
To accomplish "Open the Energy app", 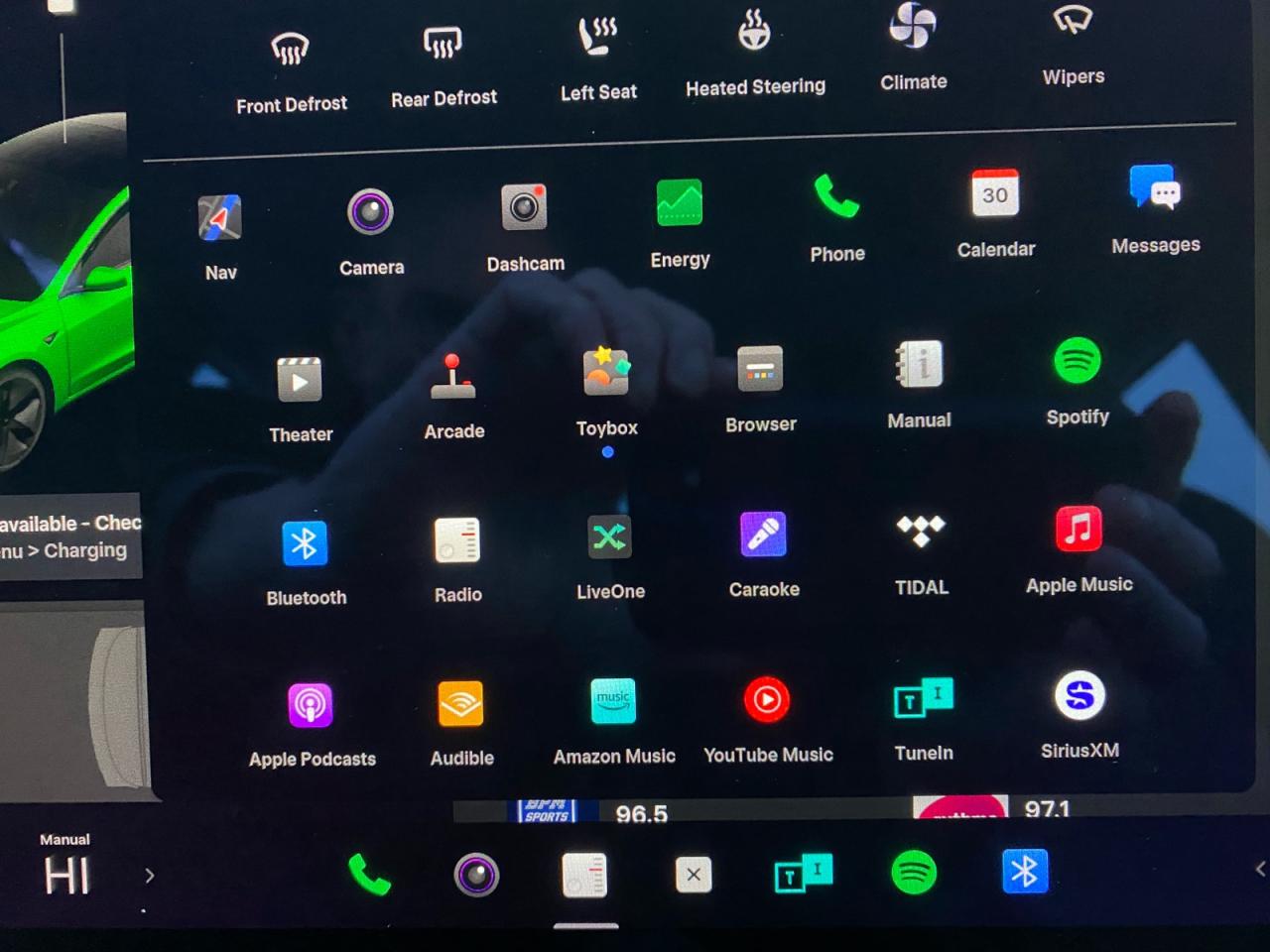I will (x=680, y=204).
